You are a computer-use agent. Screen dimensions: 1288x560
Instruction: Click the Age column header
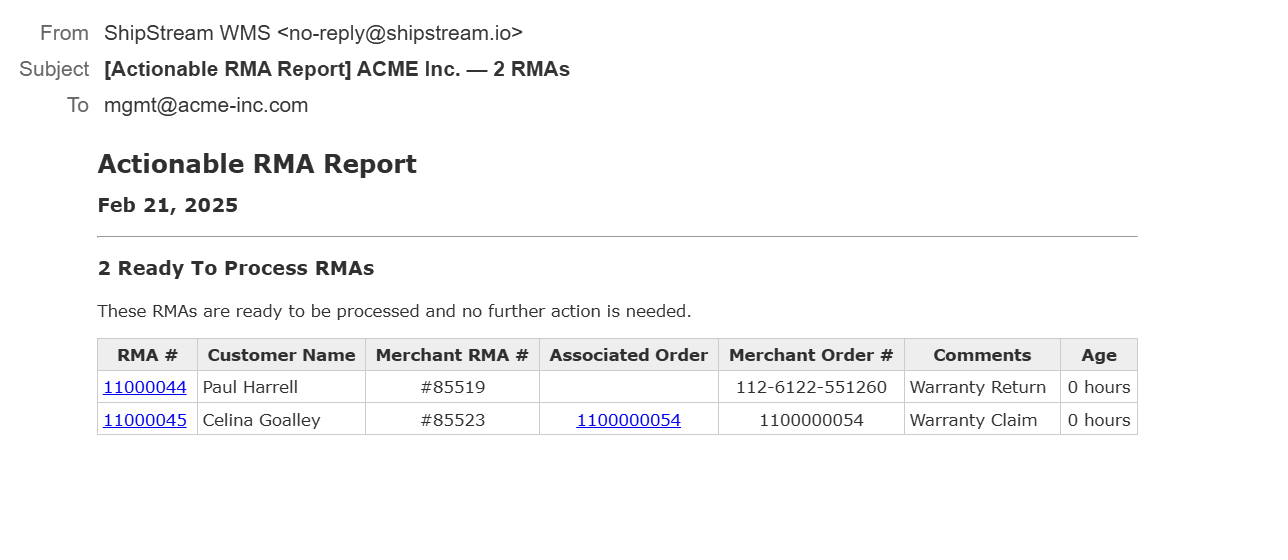click(x=1098, y=355)
